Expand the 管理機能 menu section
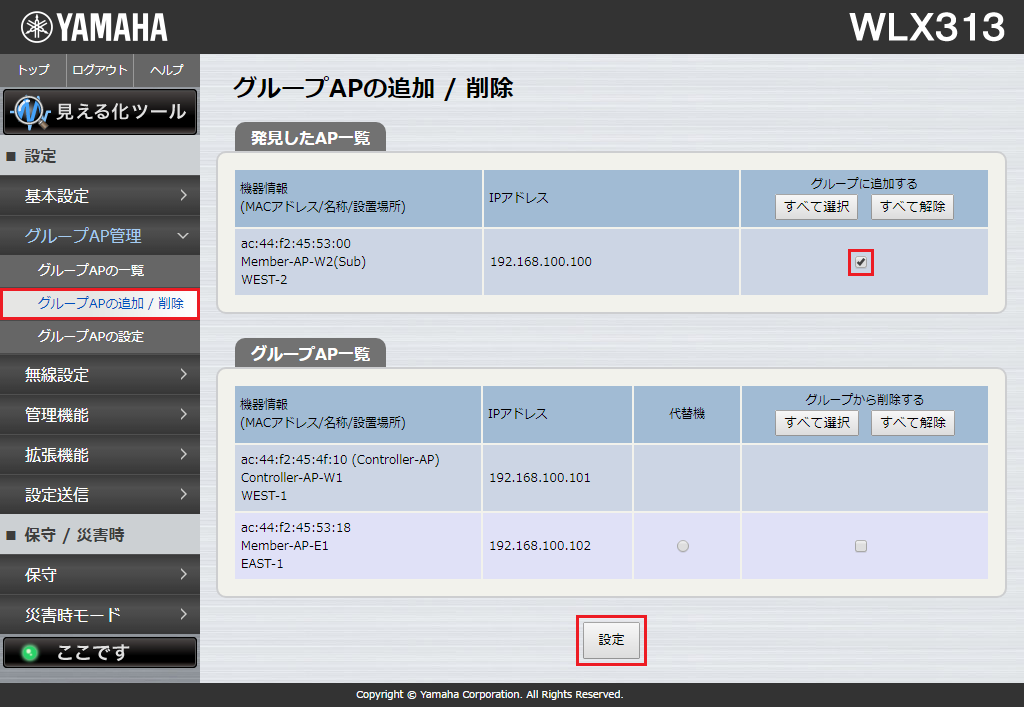This screenshot has width=1024, height=707. [100, 415]
